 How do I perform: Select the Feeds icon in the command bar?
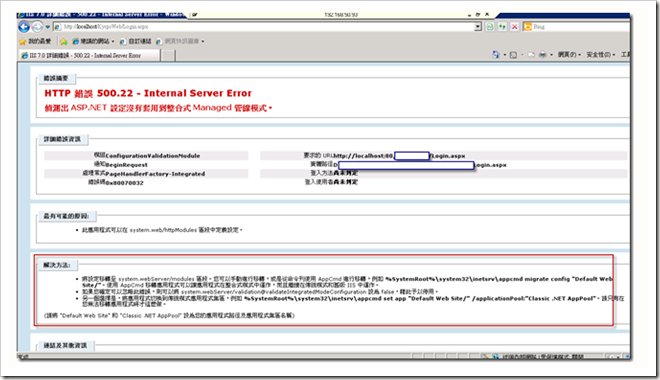click(513, 55)
